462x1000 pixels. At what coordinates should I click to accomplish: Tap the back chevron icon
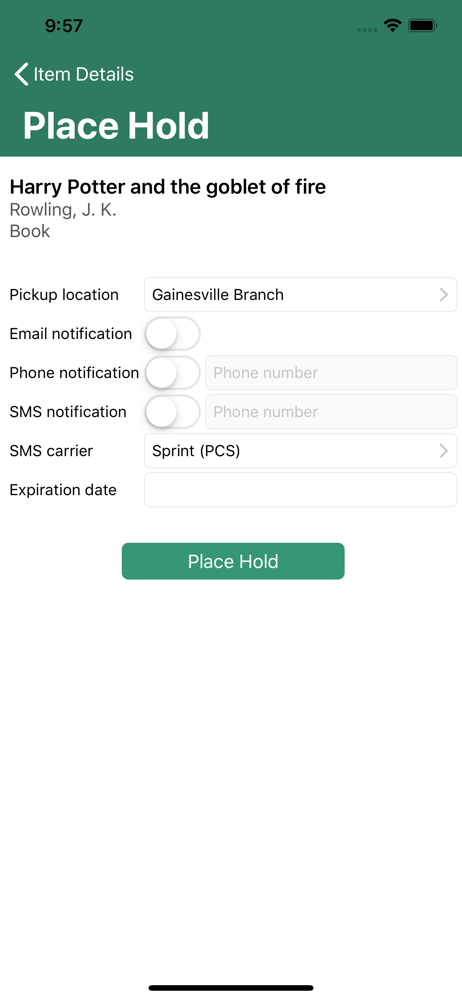(x=22, y=74)
